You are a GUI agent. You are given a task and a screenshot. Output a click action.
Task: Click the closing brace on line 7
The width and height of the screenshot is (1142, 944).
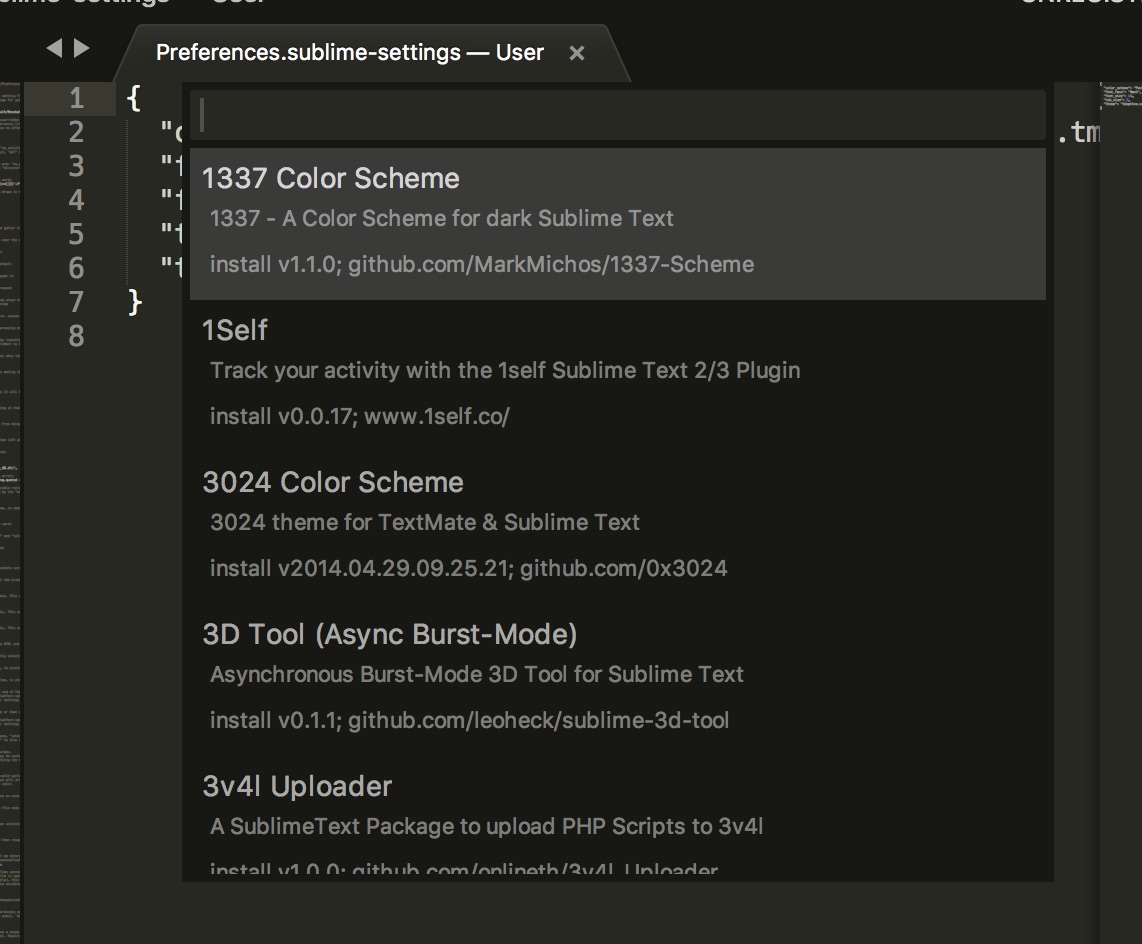point(136,301)
